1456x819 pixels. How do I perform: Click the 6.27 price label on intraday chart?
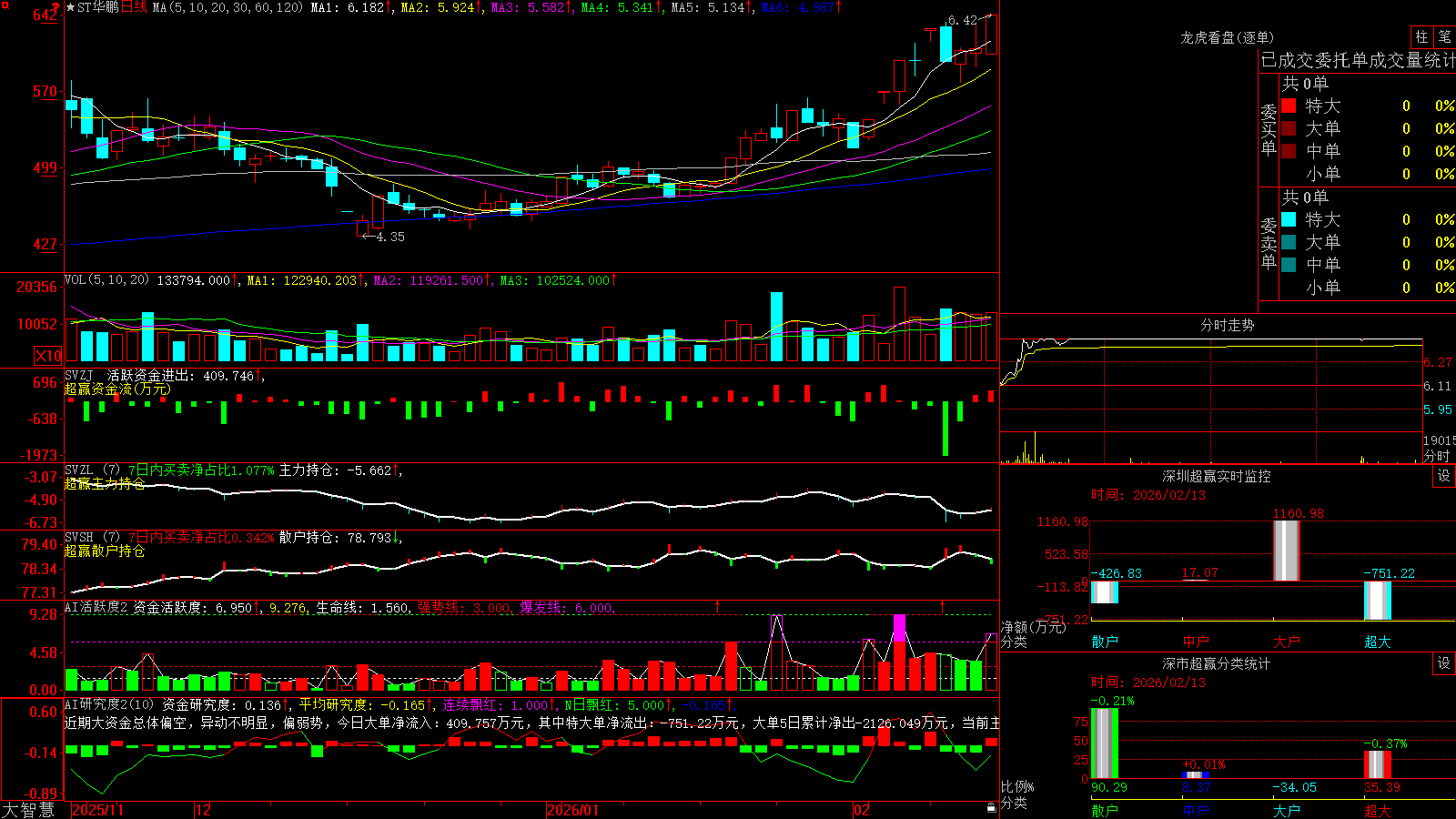(1438, 362)
